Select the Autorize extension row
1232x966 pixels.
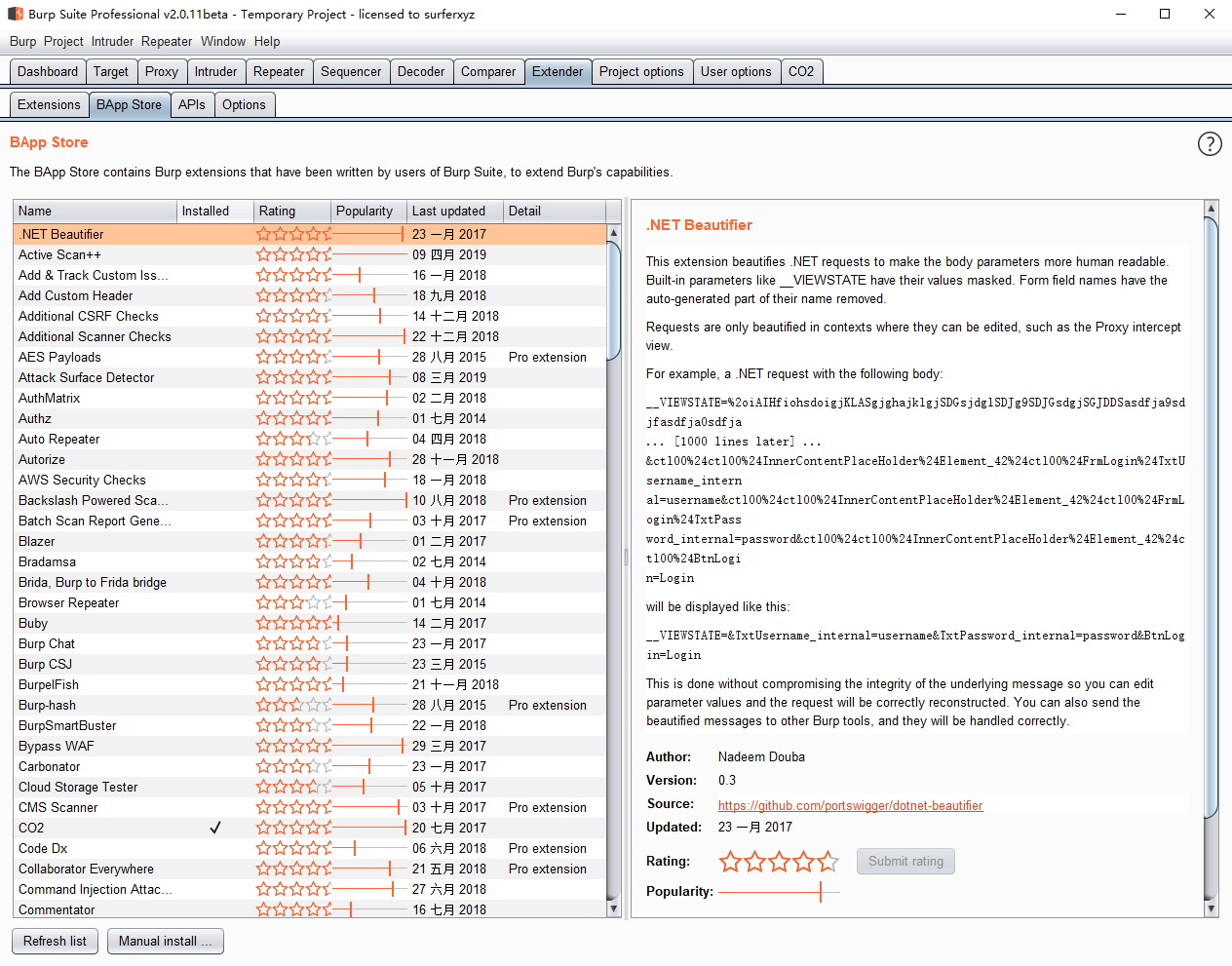pyautogui.click(x=42, y=459)
